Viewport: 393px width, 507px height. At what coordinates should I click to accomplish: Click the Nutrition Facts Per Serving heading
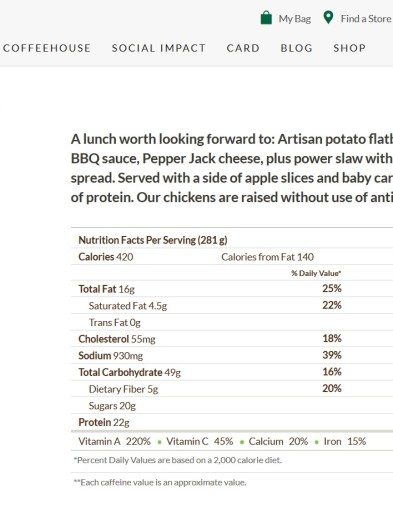(153, 240)
